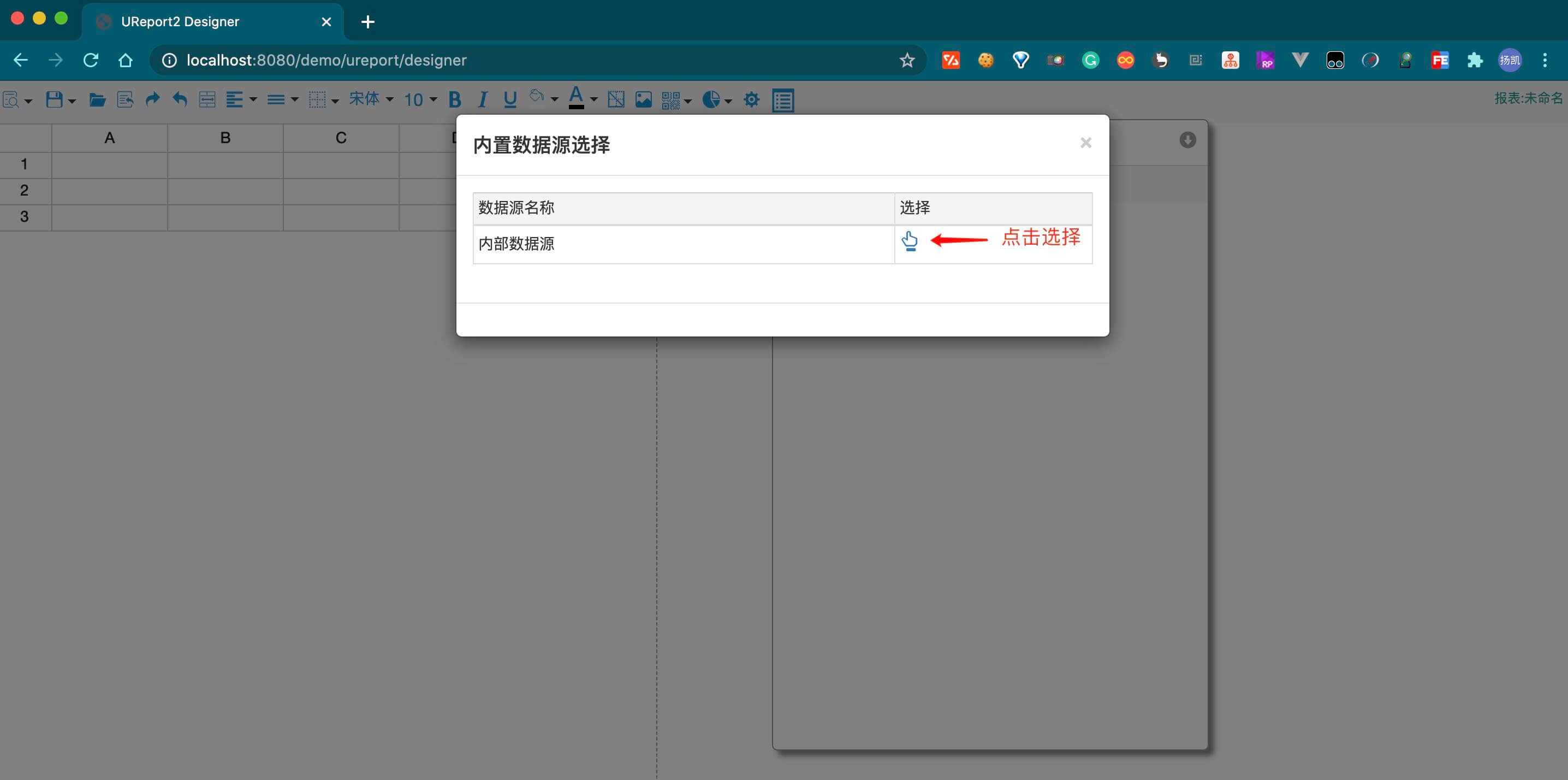Screen dimensions: 1568x780
Task: Select the UReport2 Designer browser tab
Action: pos(180,22)
